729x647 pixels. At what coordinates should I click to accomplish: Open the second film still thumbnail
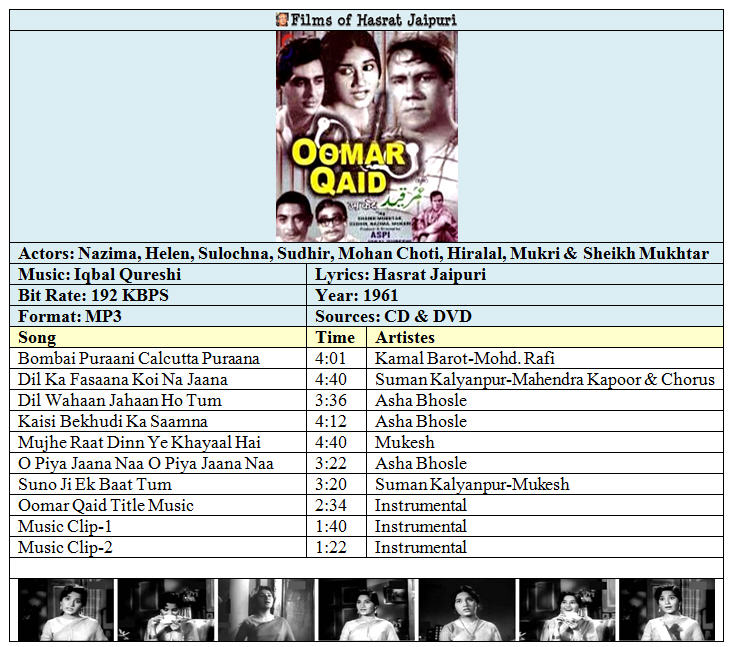[166, 609]
